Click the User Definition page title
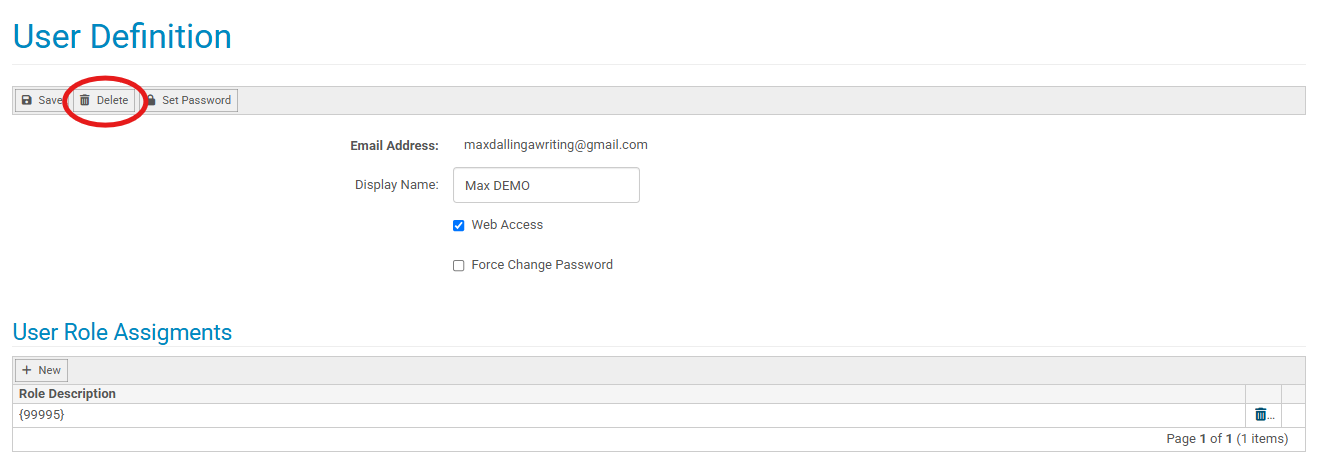Image resolution: width=1320 pixels, height=462 pixels. (122, 37)
